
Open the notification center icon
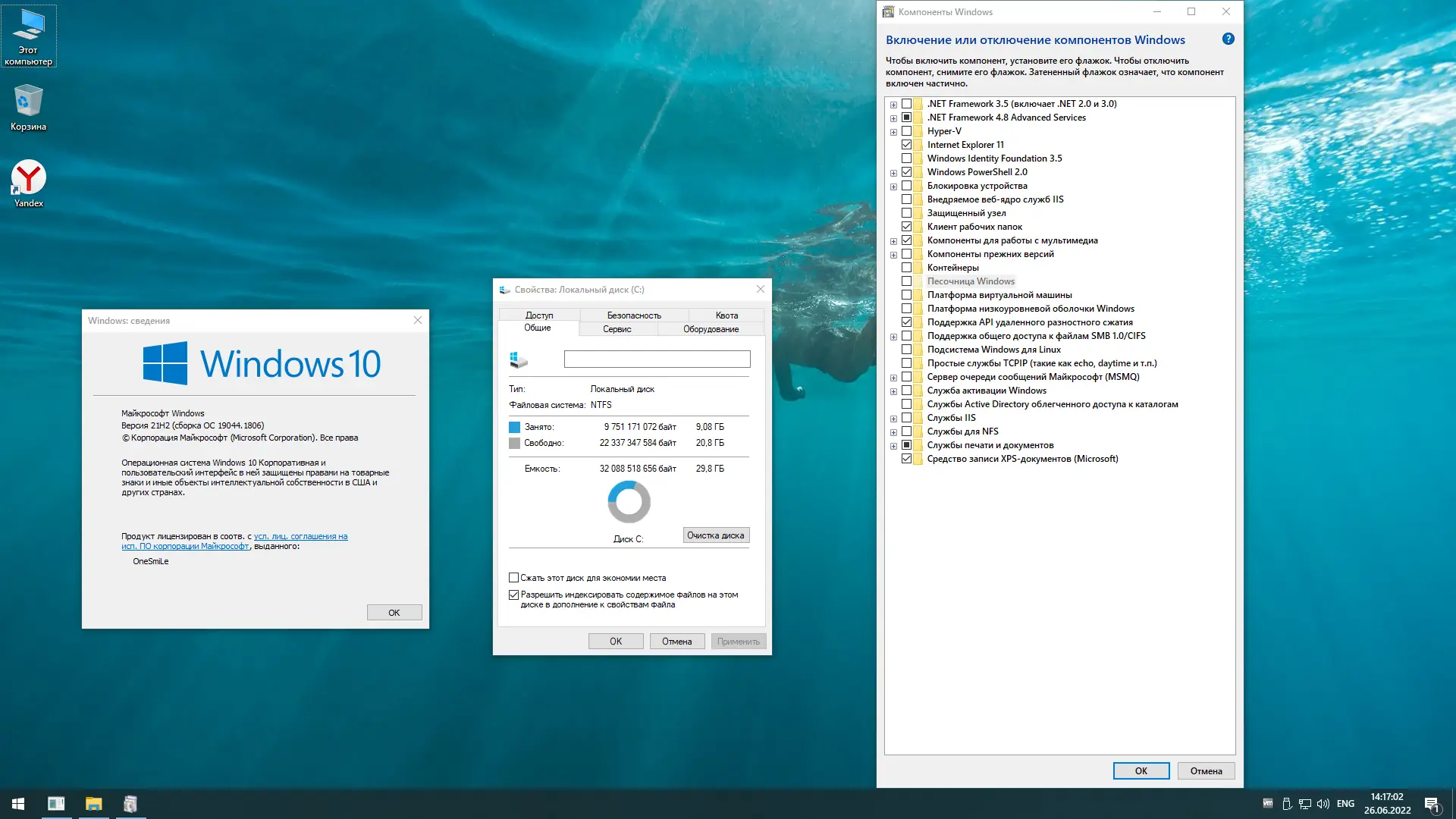pyautogui.click(x=1432, y=804)
